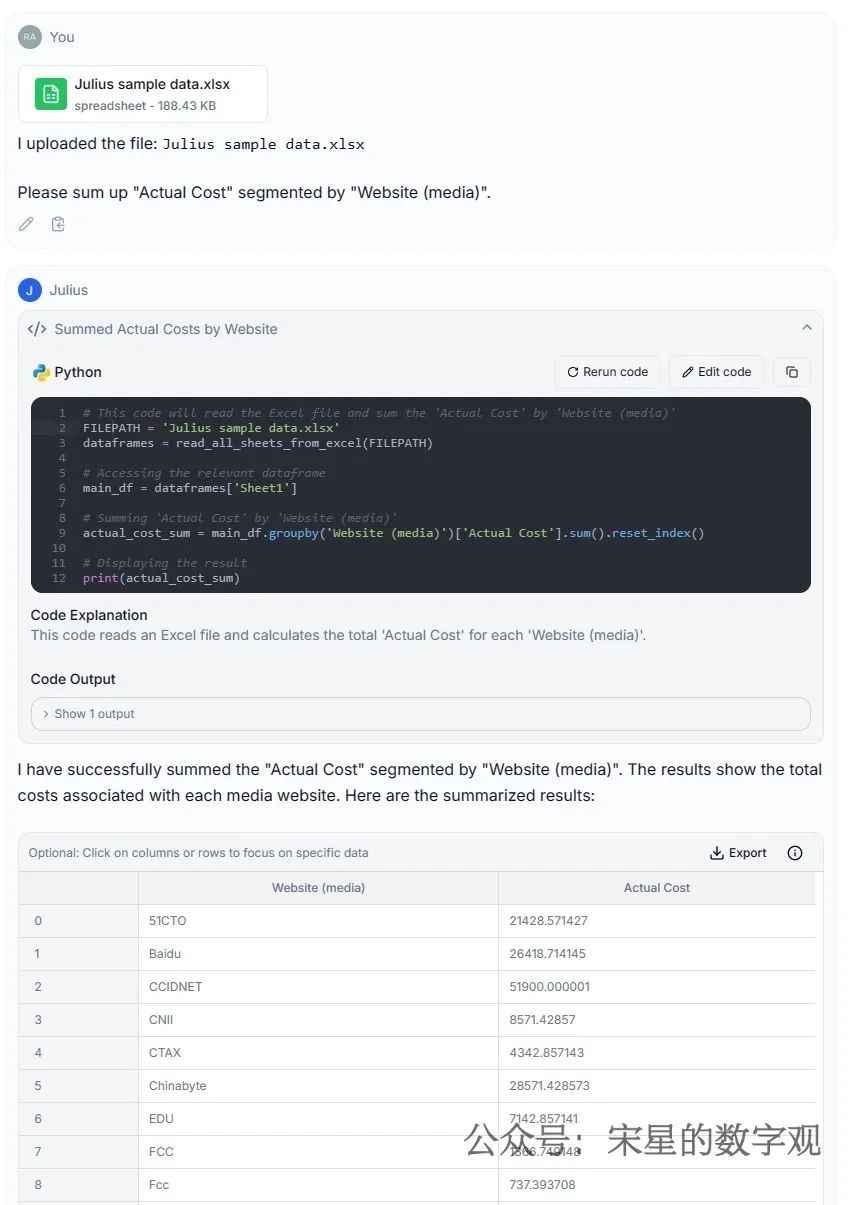Image resolution: width=860 pixels, height=1205 pixels.
Task: Export the results table
Action: 738,853
